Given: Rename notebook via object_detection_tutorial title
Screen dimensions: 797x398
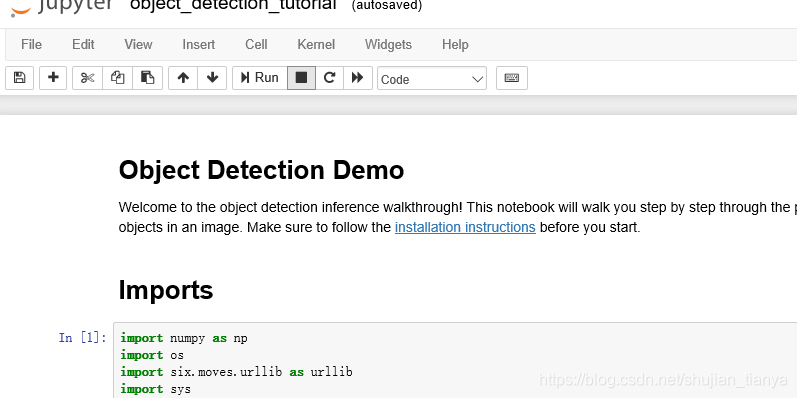Looking at the screenshot, I should (233, 5).
